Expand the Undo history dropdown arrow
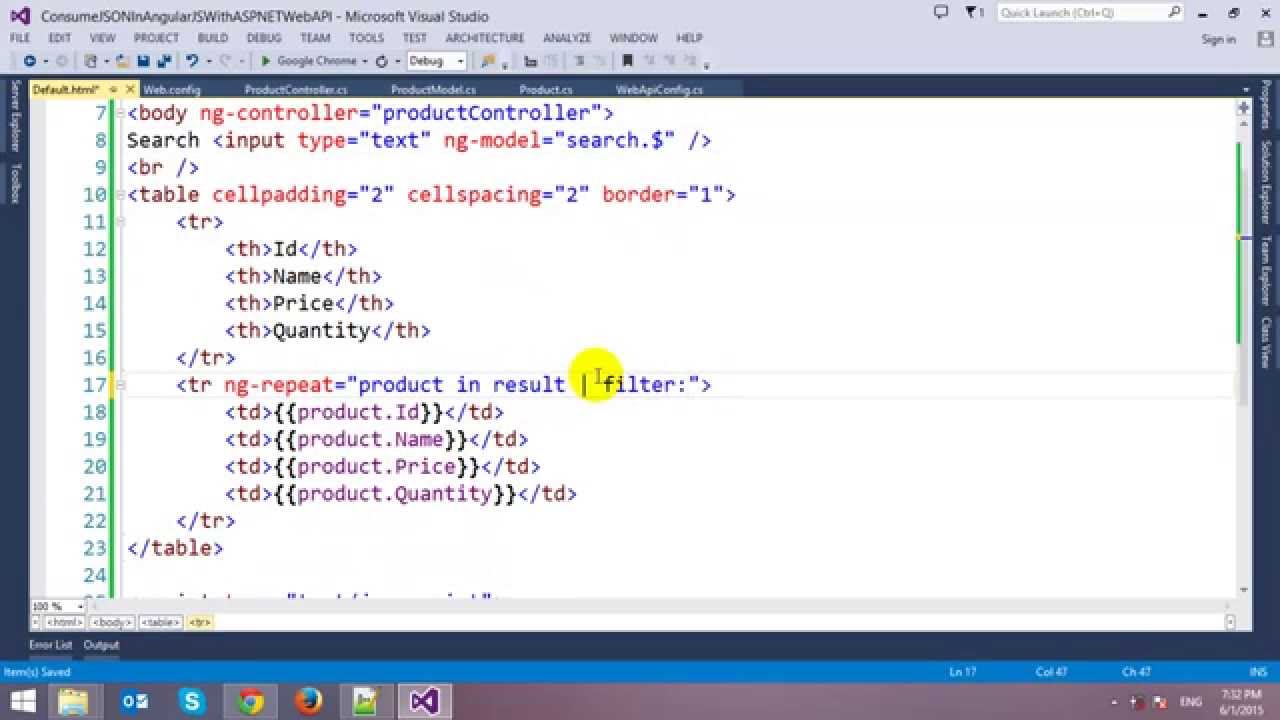The width and height of the screenshot is (1280, 720). (x=209, y=61)
